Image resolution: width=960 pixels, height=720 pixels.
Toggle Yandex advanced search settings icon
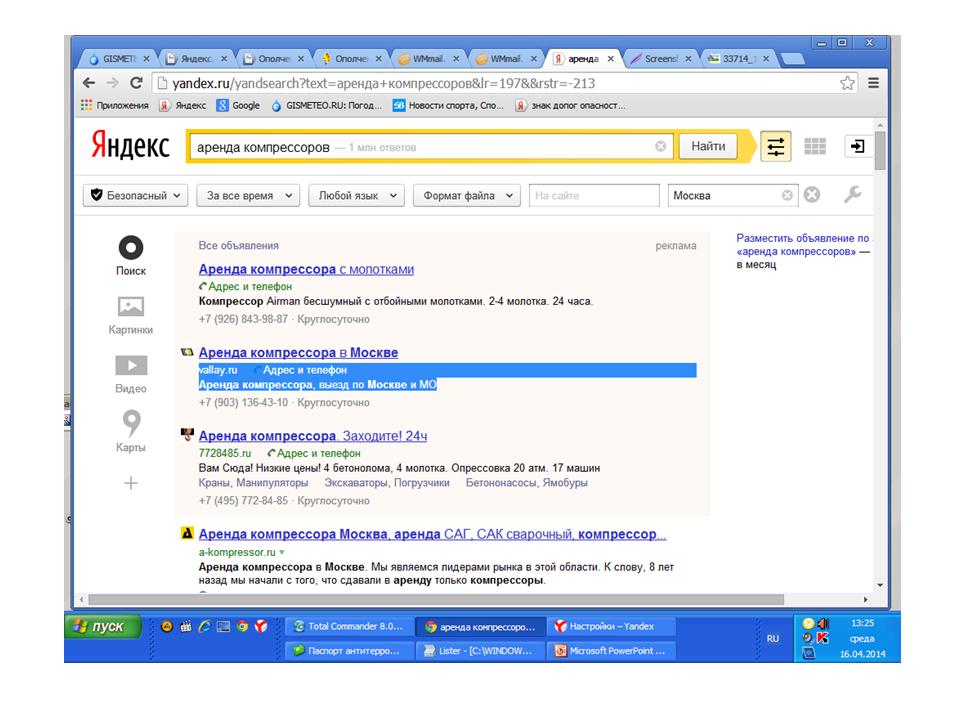(x=776, y=146)
